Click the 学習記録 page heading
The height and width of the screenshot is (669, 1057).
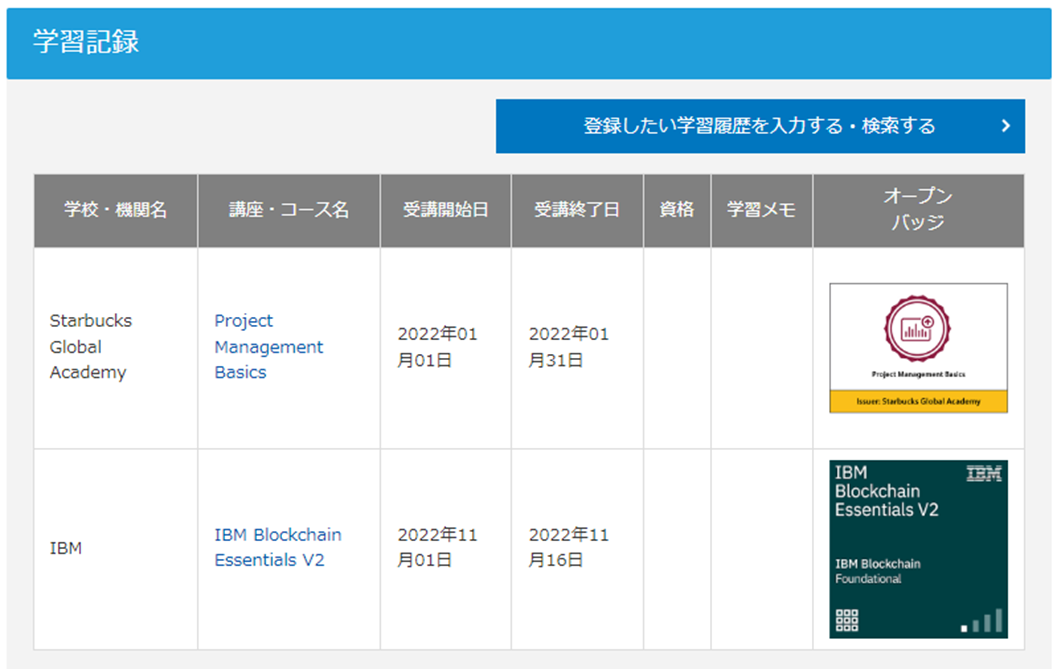[x=86, y=42]
